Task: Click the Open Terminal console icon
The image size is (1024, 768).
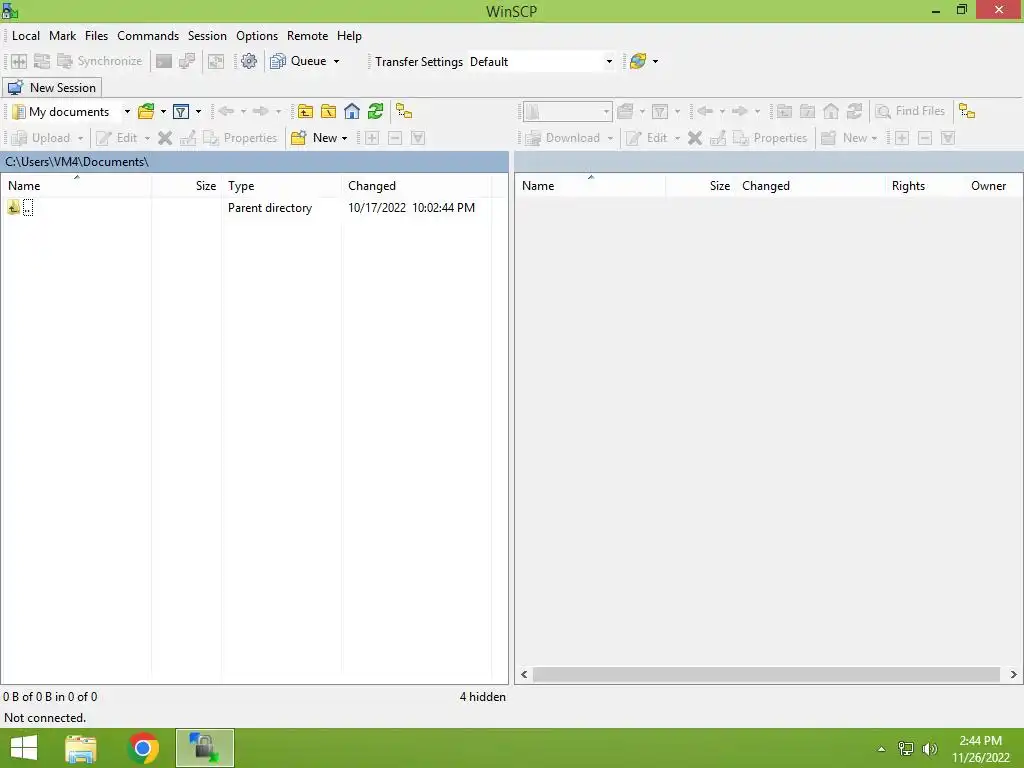Action: (164, 61)
